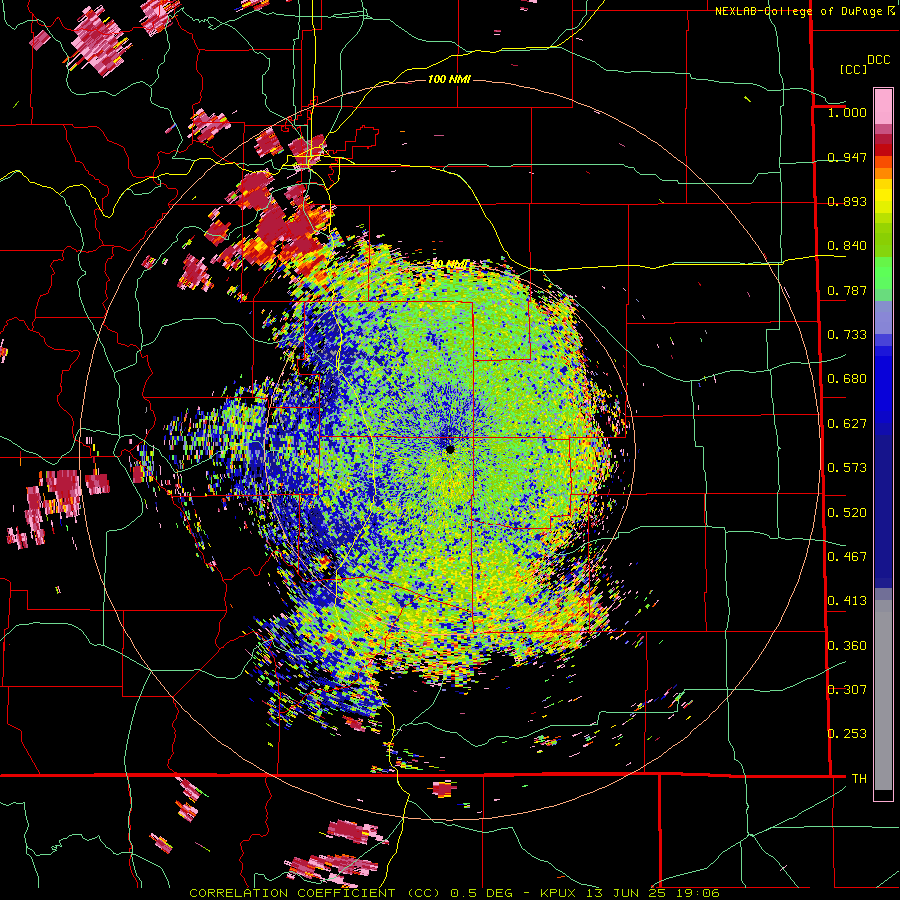Click the 0.840 scale label
This screenshot has width=900, height=900.
pyautogui.click(x=847, y=246)
